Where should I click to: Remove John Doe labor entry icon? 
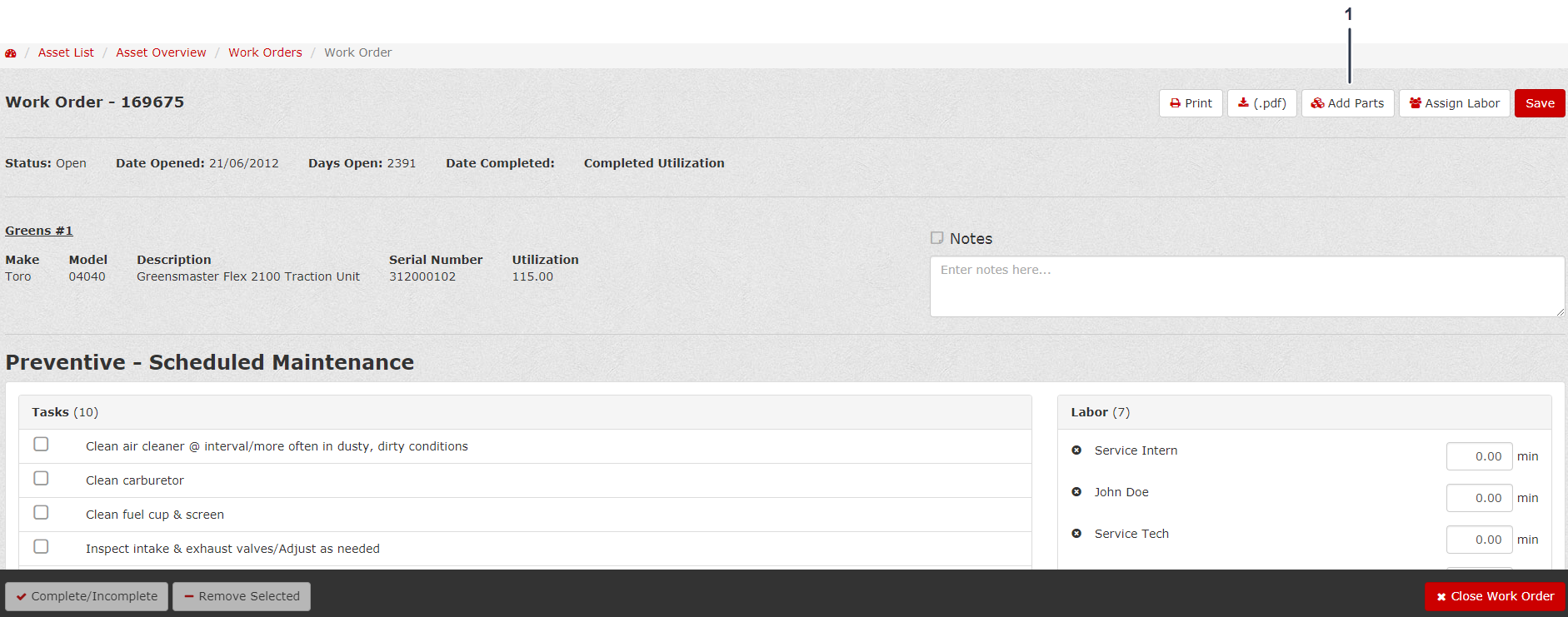click(1076, 492)
